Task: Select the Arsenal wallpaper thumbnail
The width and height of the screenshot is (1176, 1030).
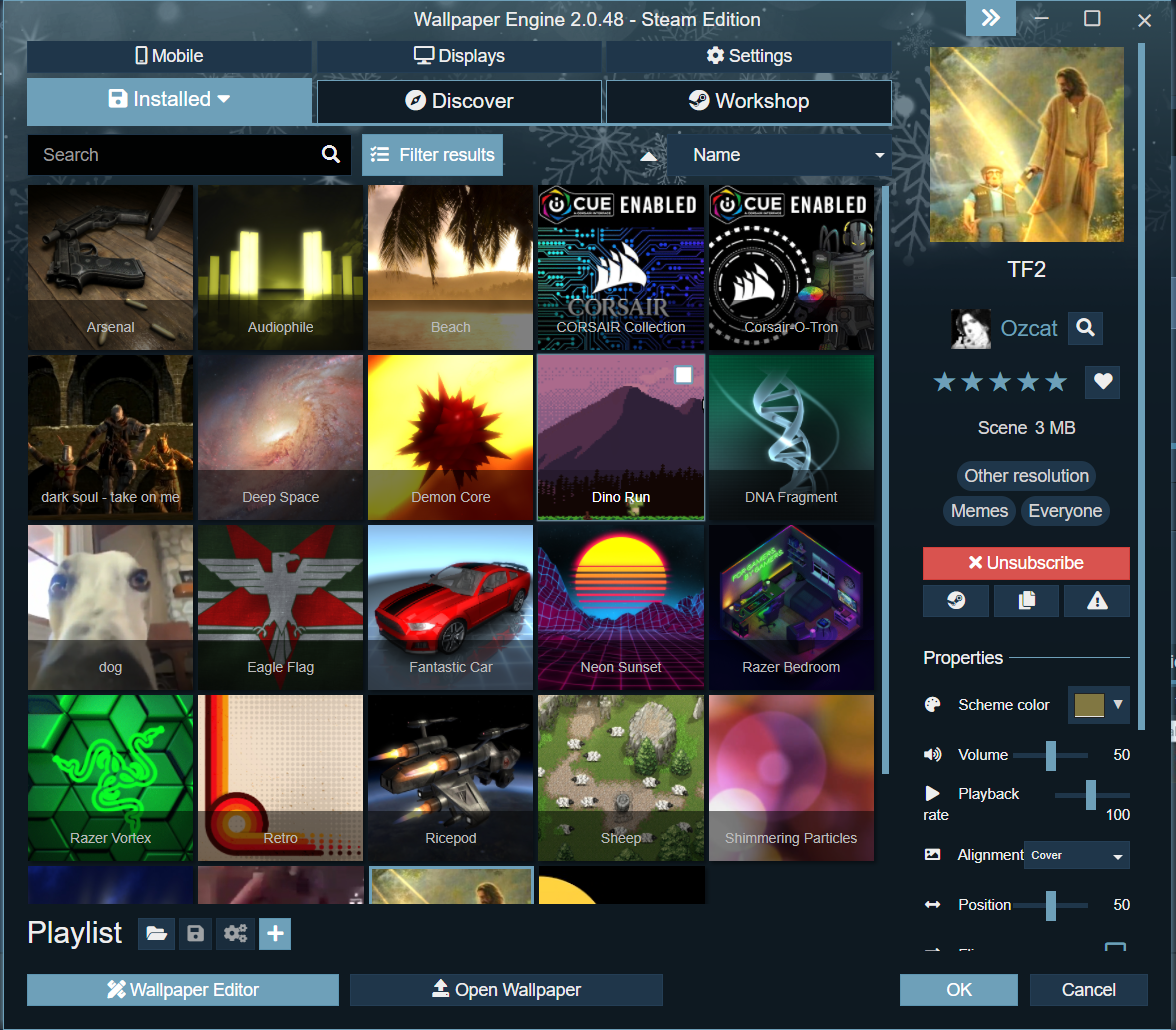Action: (x=110, y=268)
